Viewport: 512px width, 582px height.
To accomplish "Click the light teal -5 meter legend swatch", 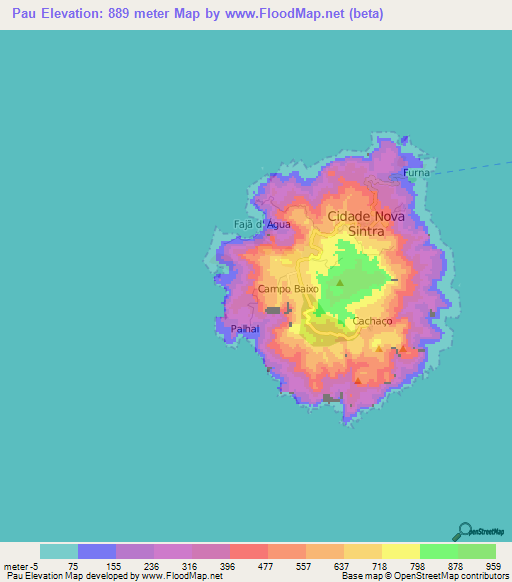I will 59,552.
